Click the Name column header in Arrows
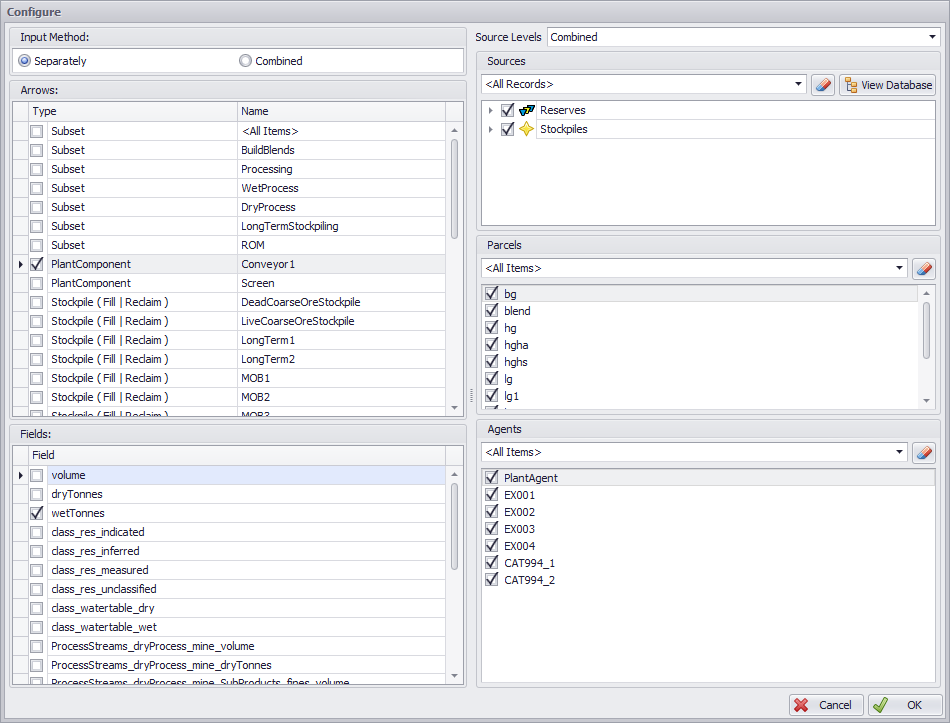Viewport: 950px width, 723px height. point(340,112)
